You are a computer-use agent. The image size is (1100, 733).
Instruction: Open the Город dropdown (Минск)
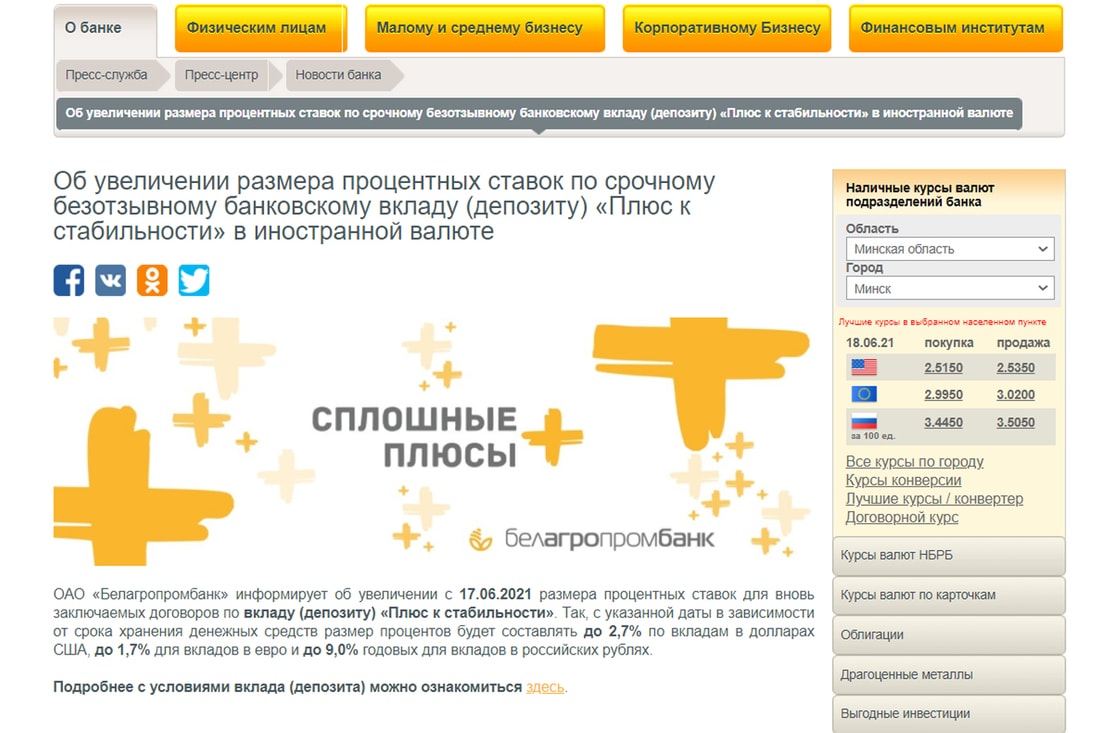pos(950,288)
